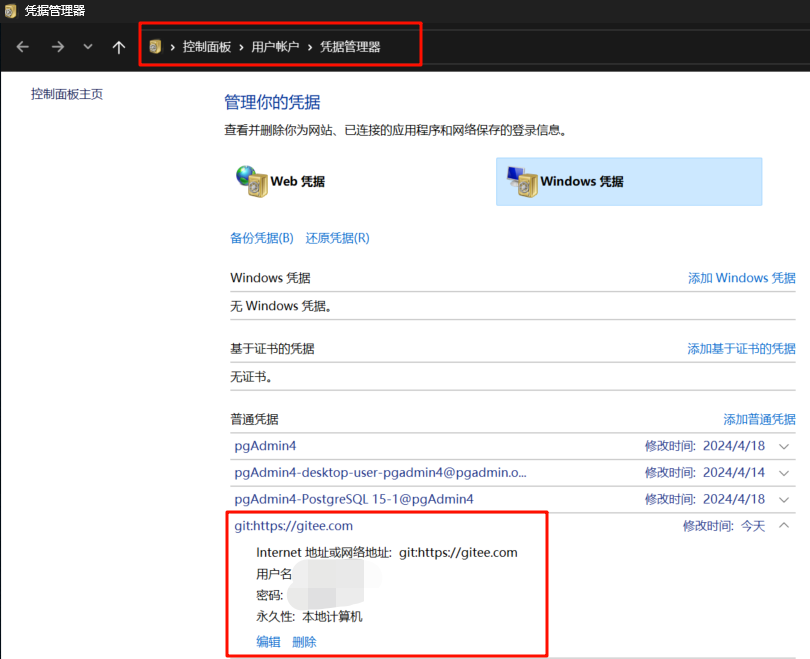Click 编辑 for the gitee credential
Screen dimensions: 810x659
click(x=269, y=642)
